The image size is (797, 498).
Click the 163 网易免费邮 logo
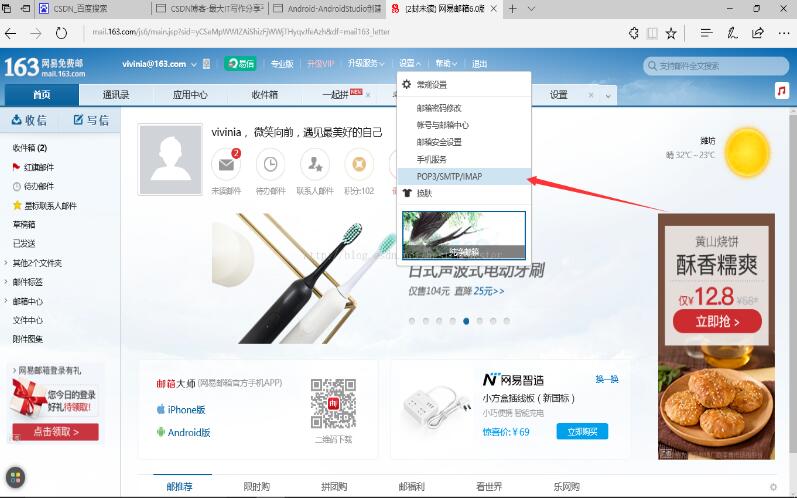tap(45, 67)
